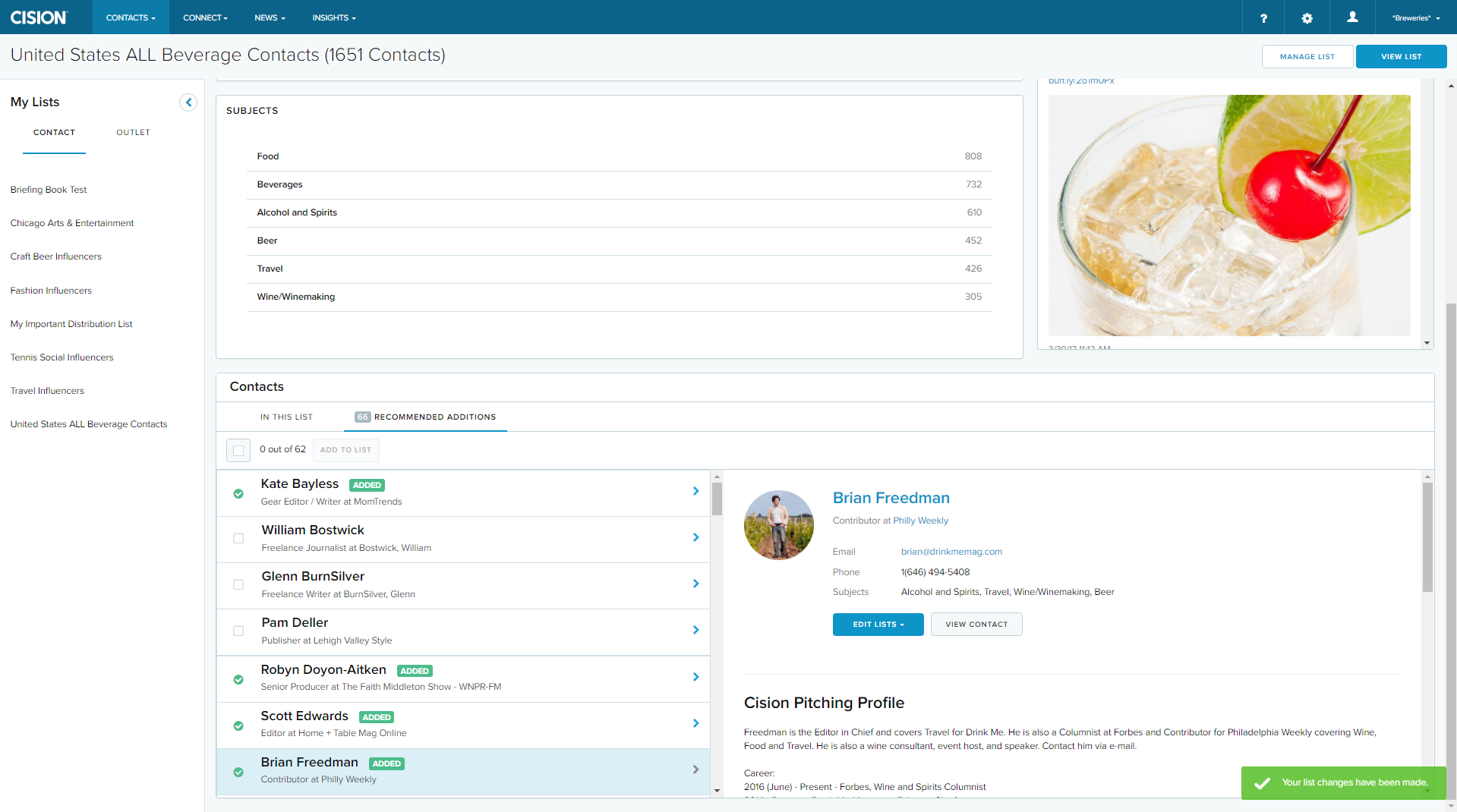Click scroll-down arrow of the tweet panel
Viewport: 1457px width, 812px height.
(x=1427, y=343)
